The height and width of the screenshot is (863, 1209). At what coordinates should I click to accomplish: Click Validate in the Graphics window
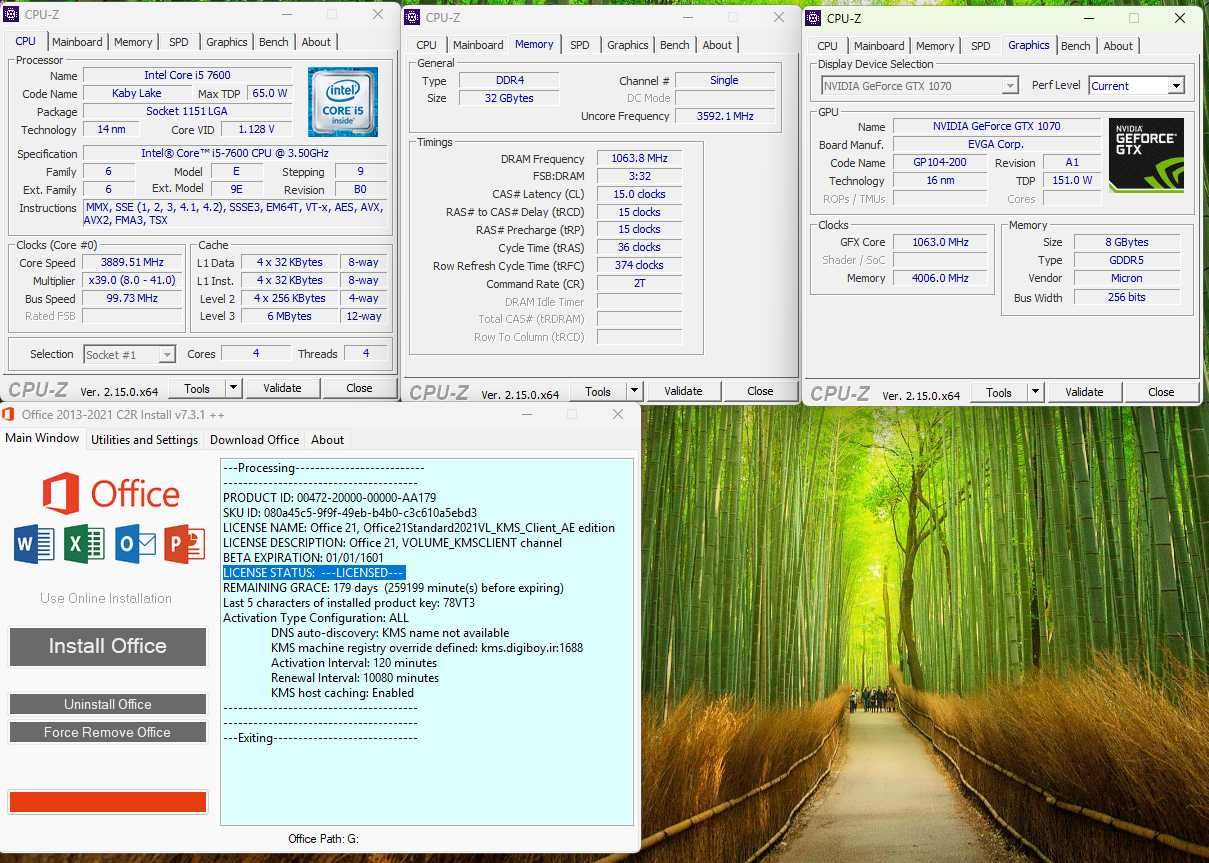(1084, 392)
